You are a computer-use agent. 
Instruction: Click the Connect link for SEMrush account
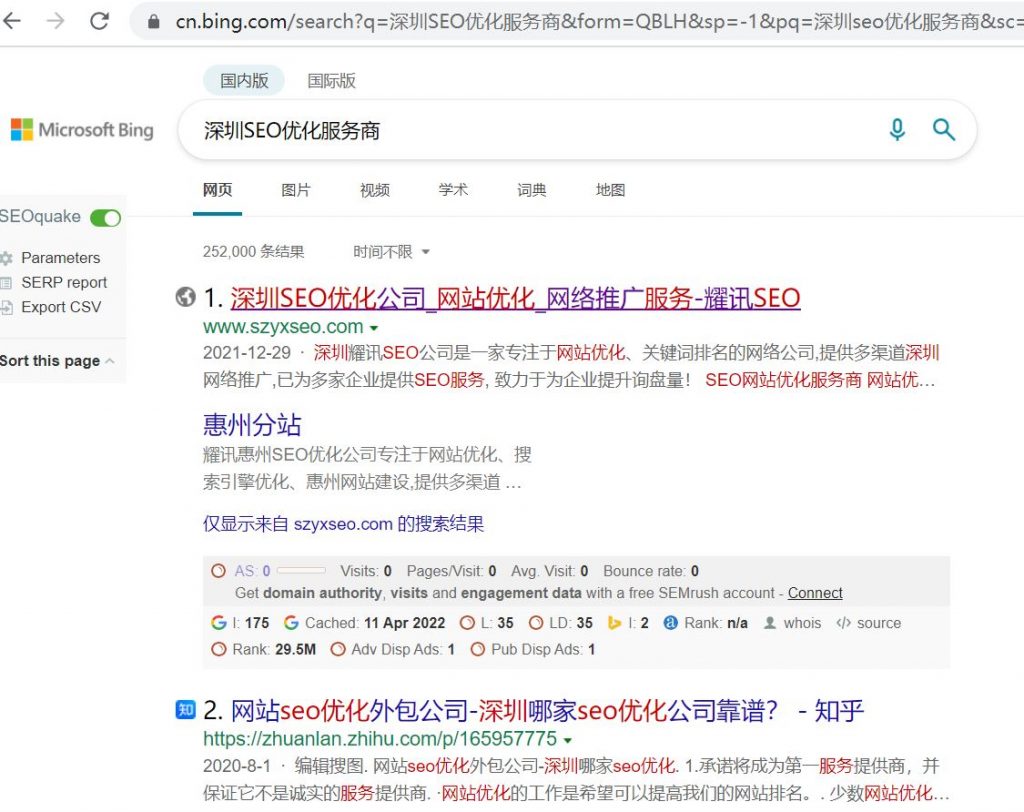pos(814,592)
